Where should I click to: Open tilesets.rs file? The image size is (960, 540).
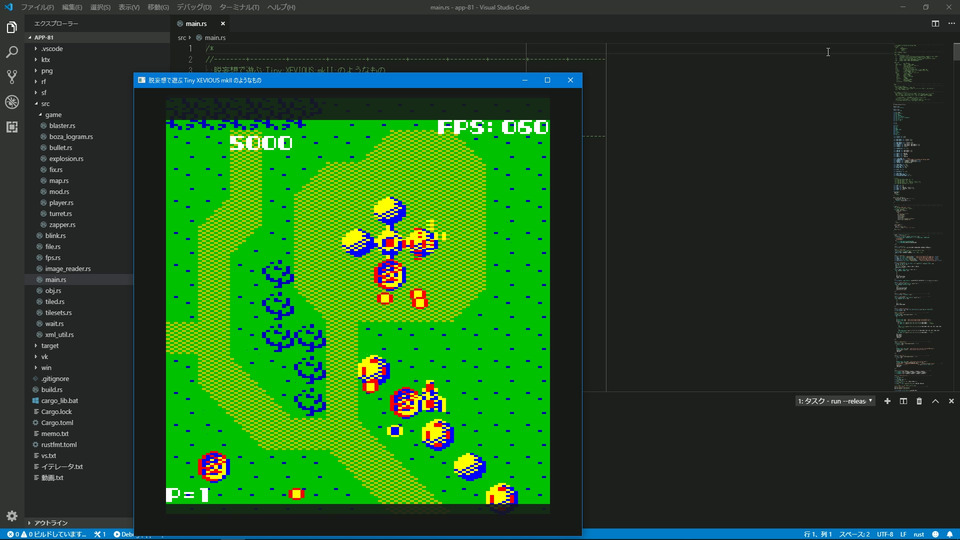coord(58,312)
